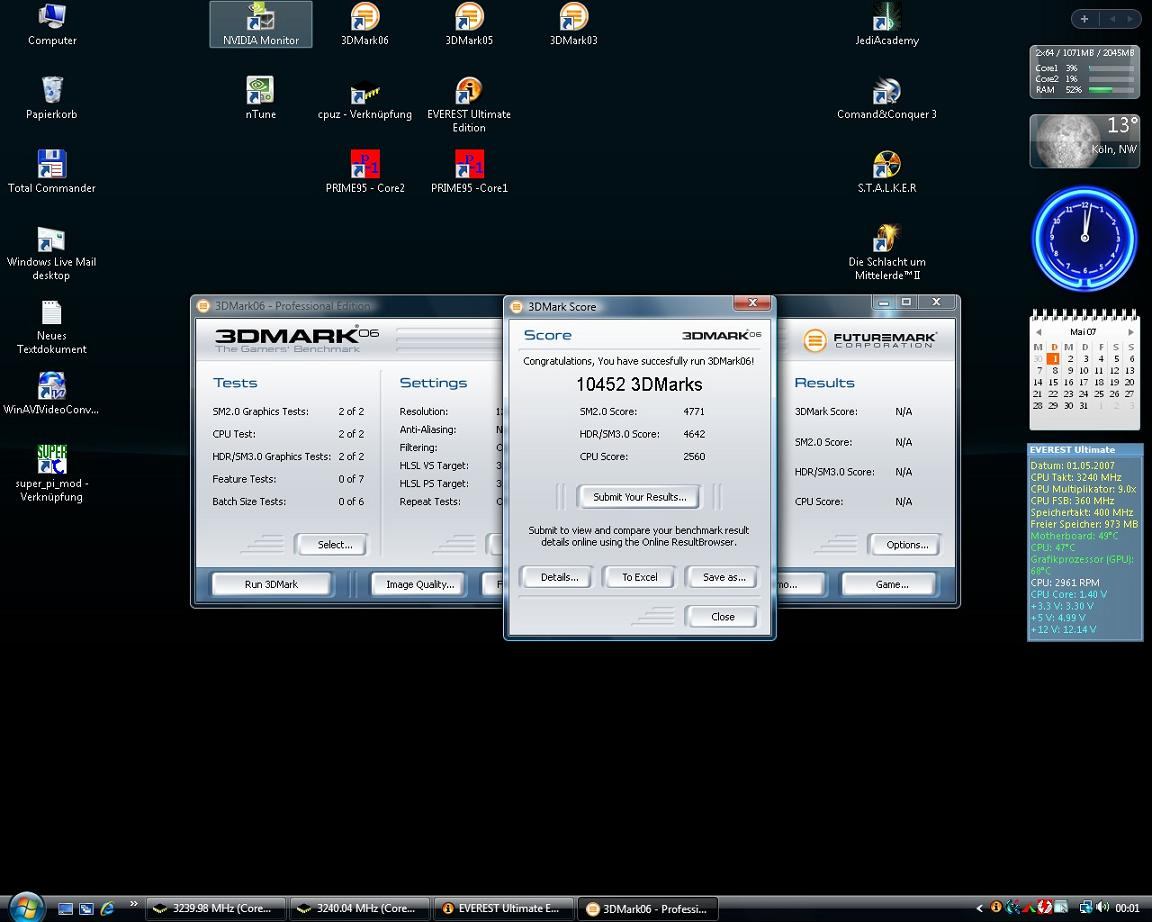Click the CPU Takt: 3240 MHz line
This screenshot has width=1152, height=922.
click(1076, 477)
